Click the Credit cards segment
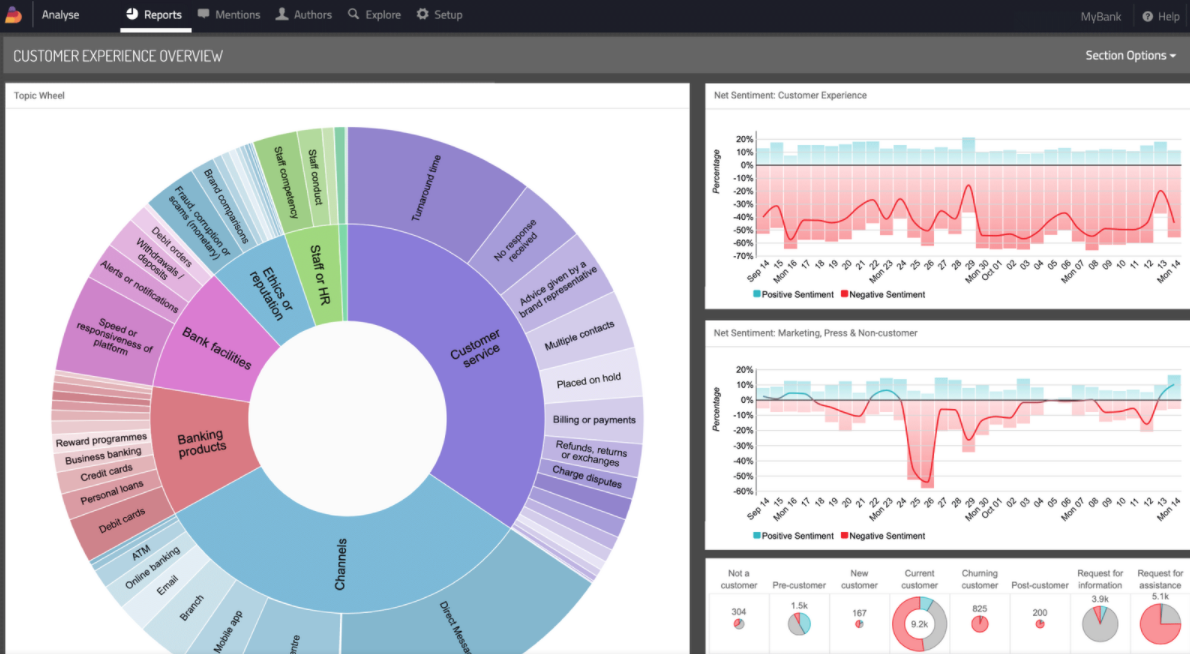This screenshot has width=1190, height=654. [x=106, y=473]
